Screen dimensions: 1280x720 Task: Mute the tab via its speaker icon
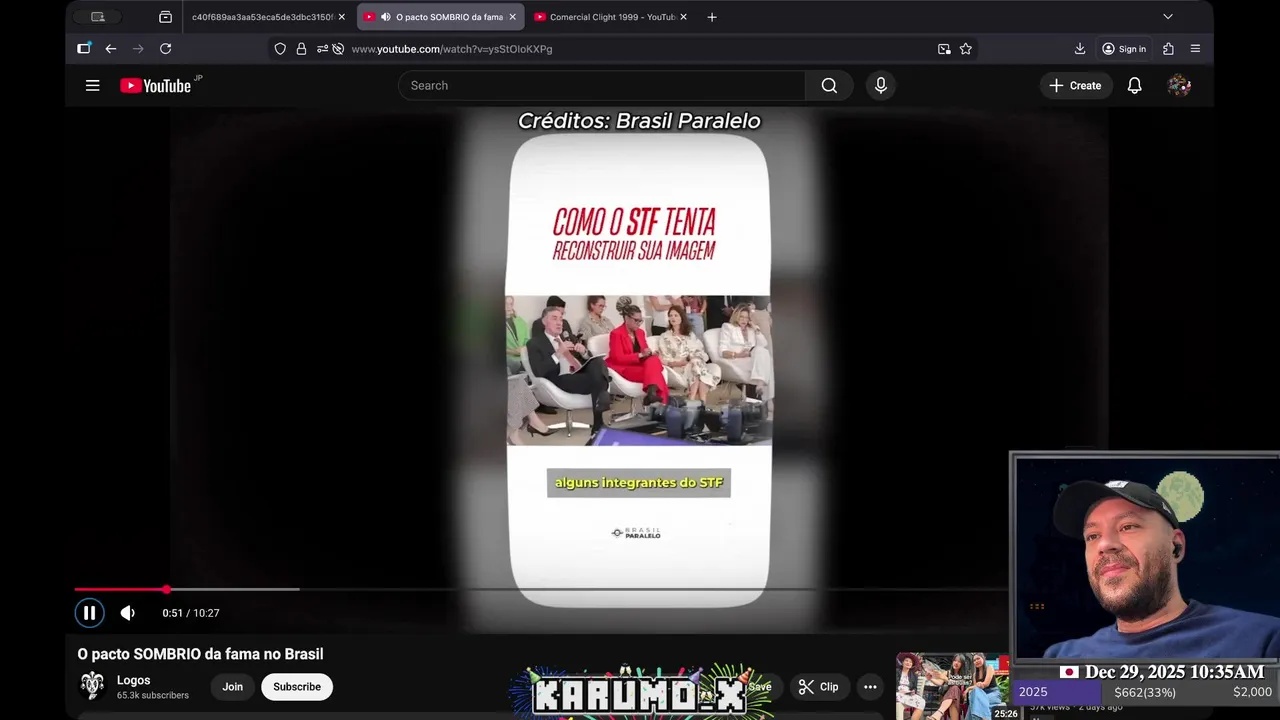(x=385, y=17)
